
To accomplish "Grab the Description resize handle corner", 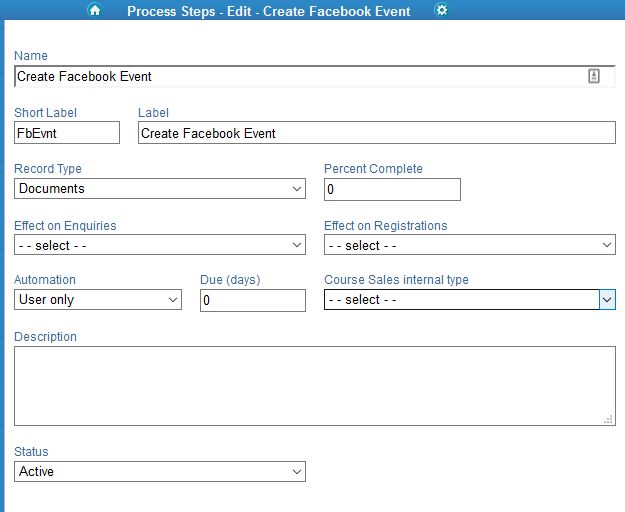I will [608, 419].
